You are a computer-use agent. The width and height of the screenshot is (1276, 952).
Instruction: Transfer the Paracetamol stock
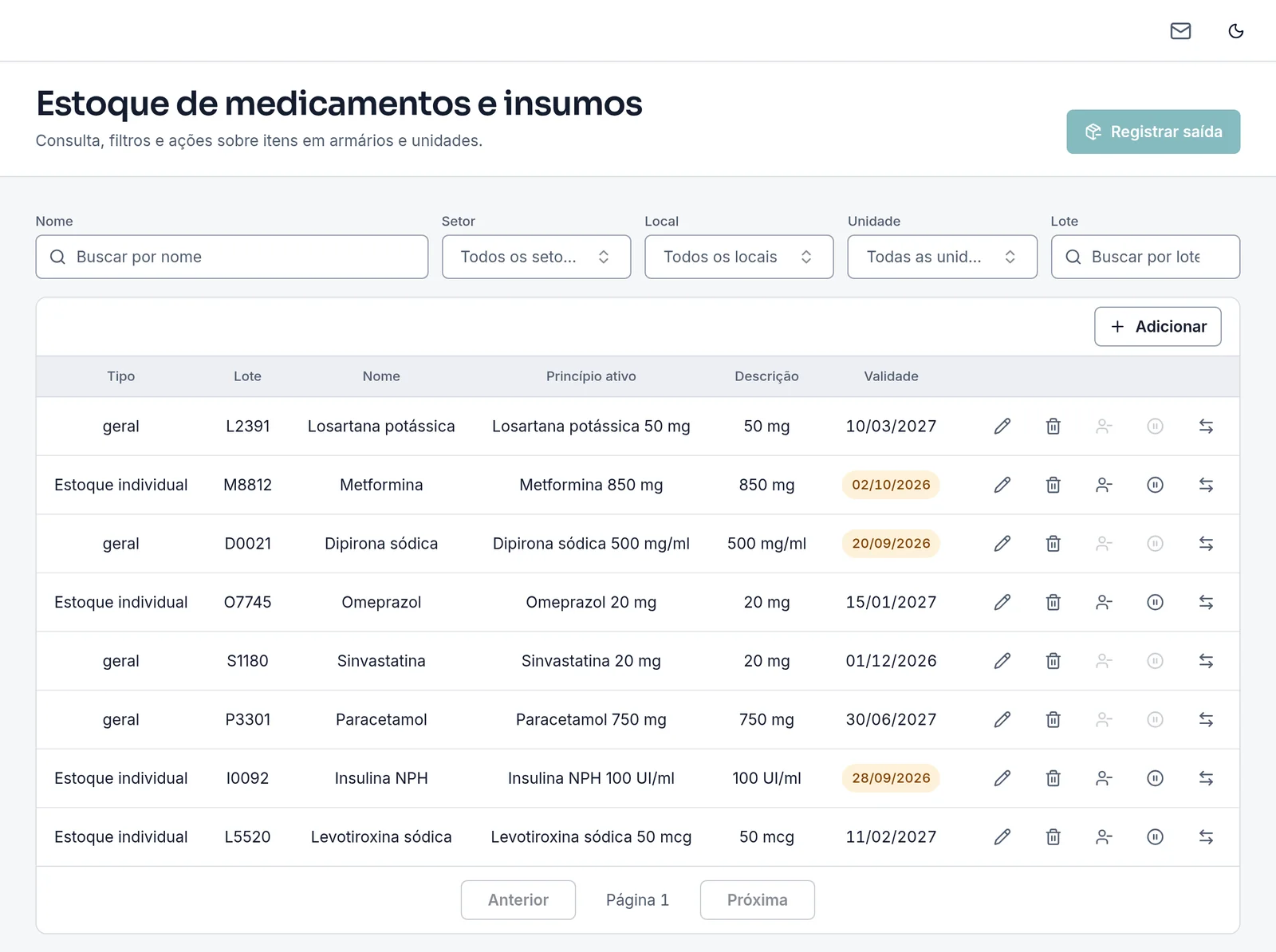[1206, 719]
